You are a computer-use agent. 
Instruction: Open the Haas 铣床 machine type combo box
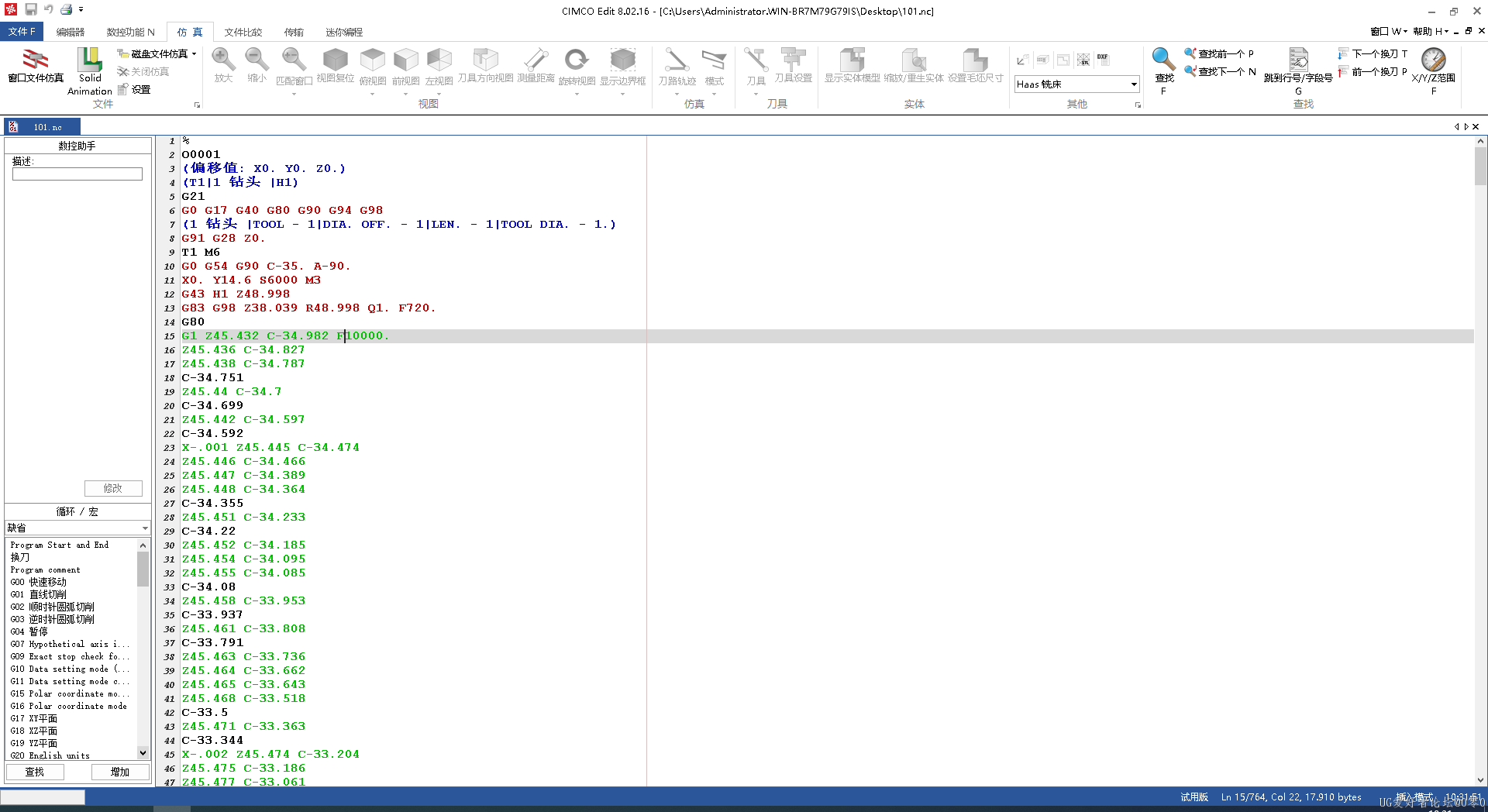[x=1076, y=84]
